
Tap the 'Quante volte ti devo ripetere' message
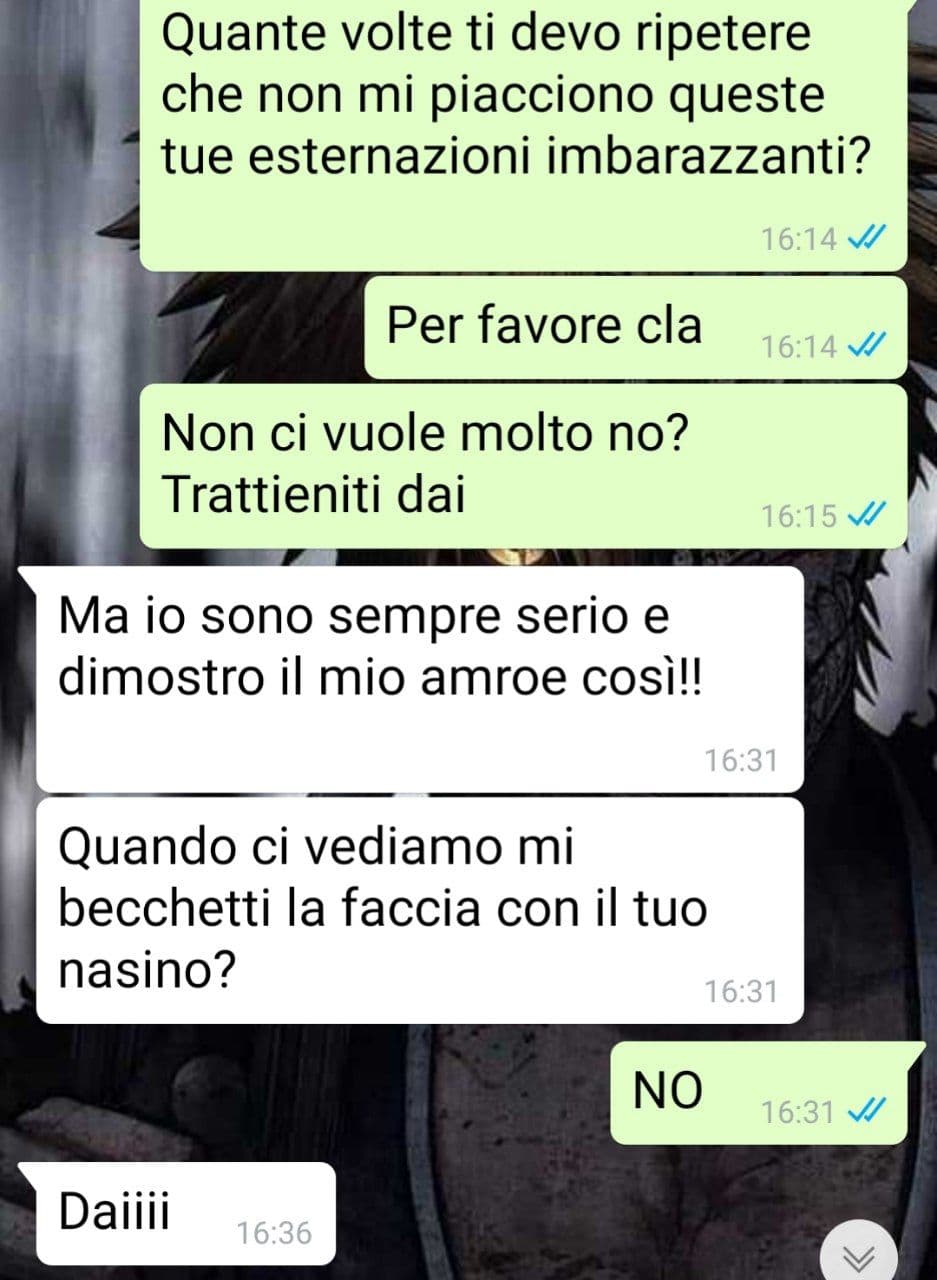point(523,130)
